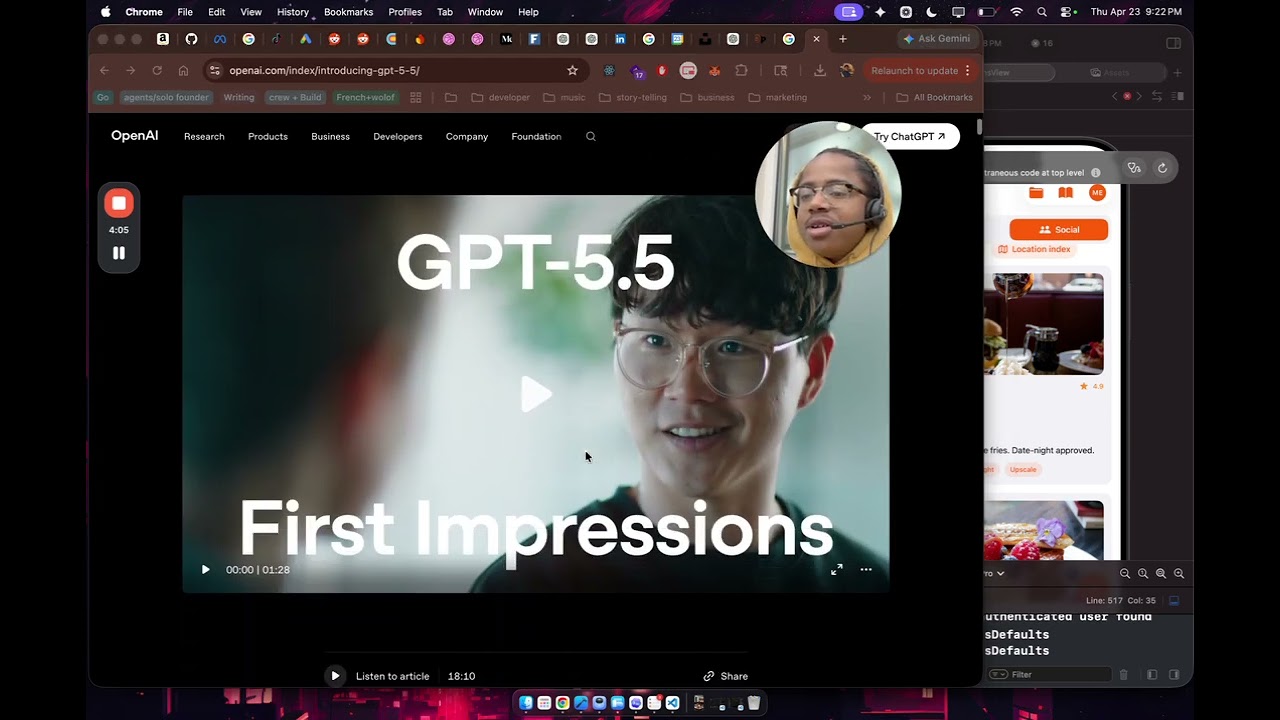Image resolution: width=1280 pixels, height=720 pixels.
Task: Open the Developers nav menu
Action: [x=398, y=136]
